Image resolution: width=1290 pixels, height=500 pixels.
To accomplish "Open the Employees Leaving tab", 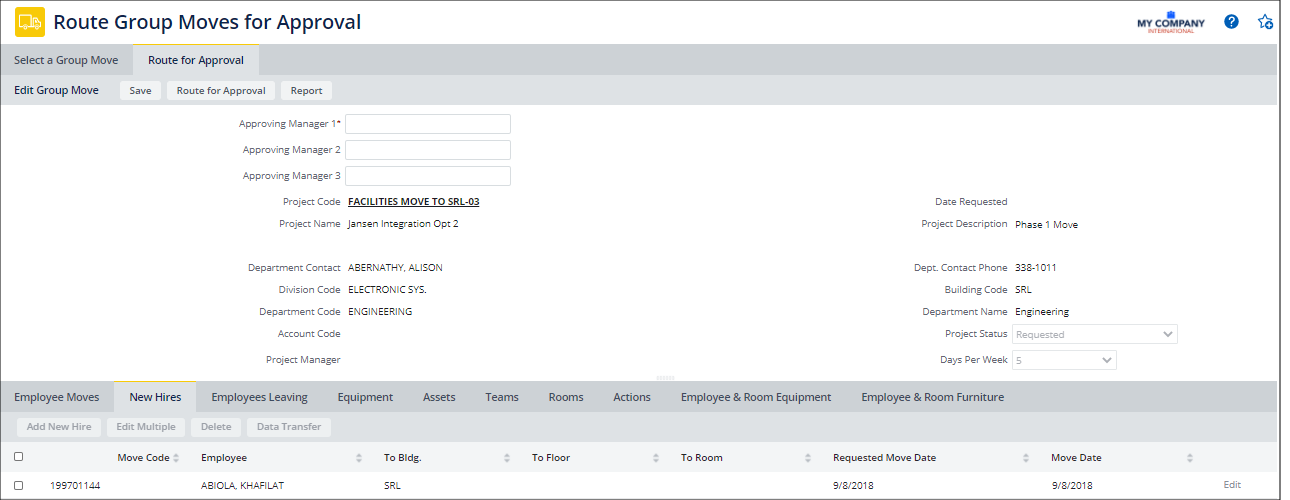I will pos(259,397).
